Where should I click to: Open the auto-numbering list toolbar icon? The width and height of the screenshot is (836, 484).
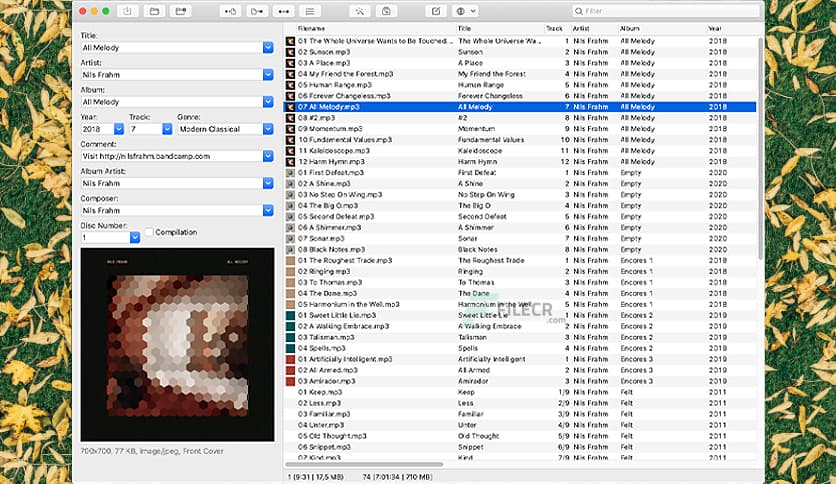(x=310, y=11)
